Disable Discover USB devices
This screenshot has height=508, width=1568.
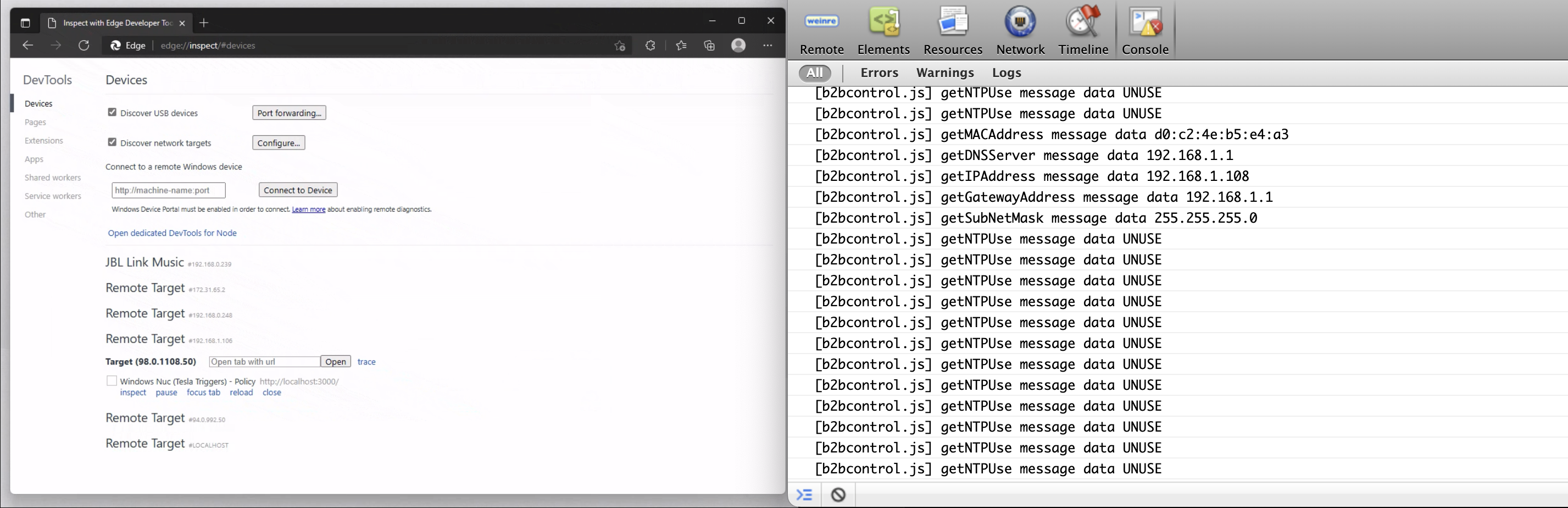coord(112,112)
